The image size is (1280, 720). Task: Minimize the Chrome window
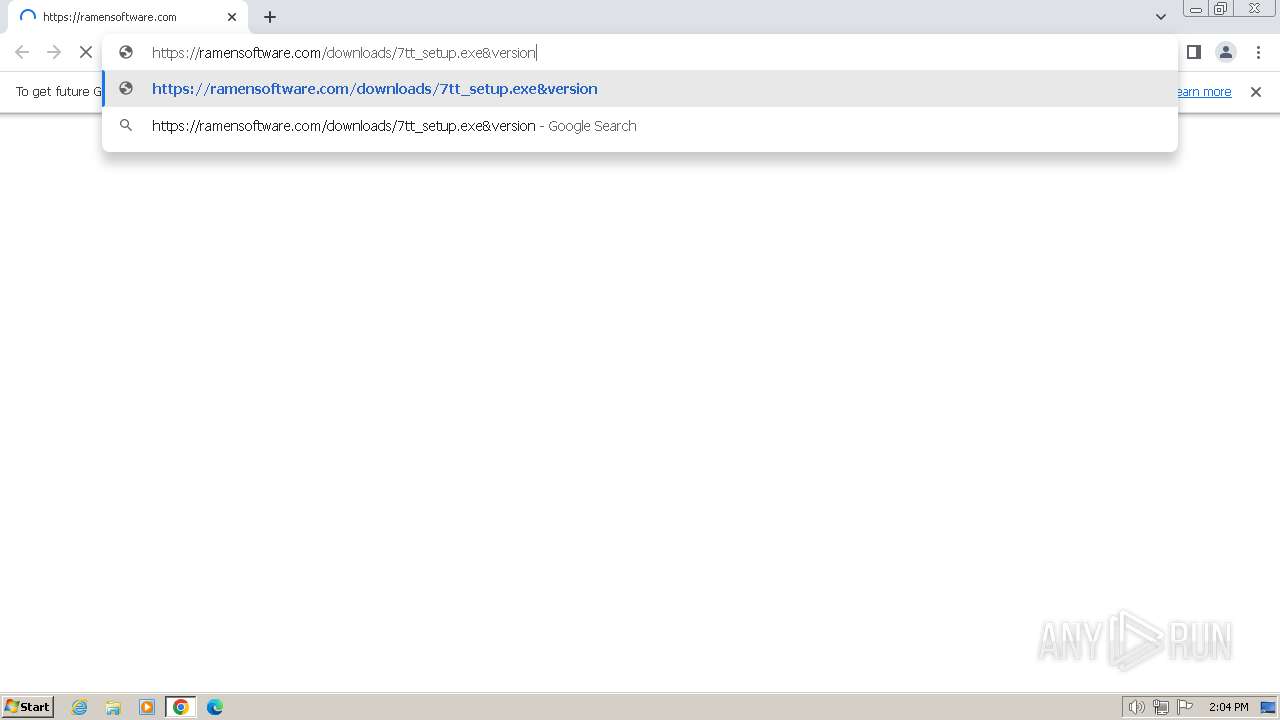coord(1196,9)
